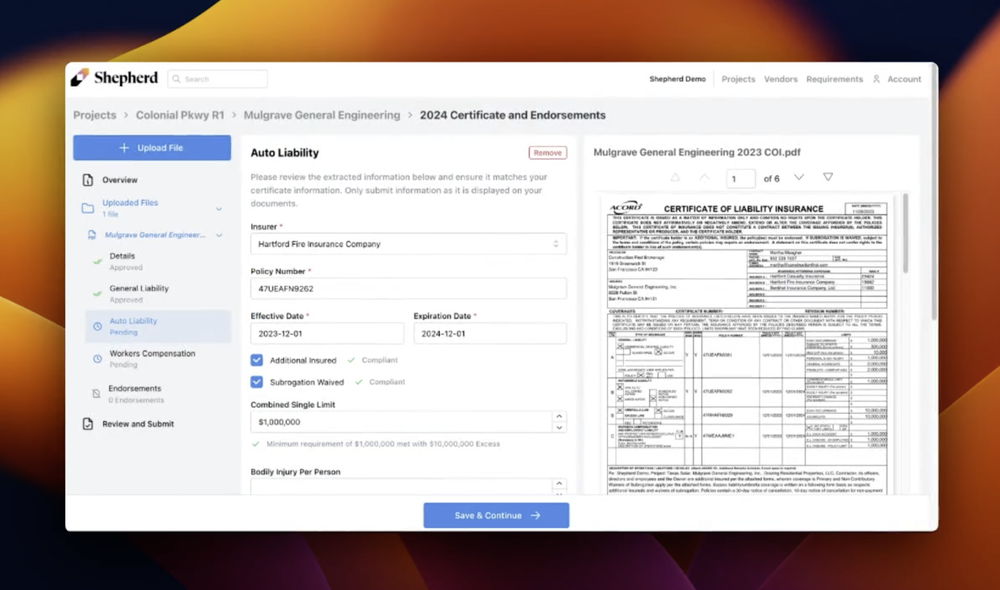This screenshot has height=590, width=1000.
Task: Click Save & Continue button
Action: click(x=496, y=515)
